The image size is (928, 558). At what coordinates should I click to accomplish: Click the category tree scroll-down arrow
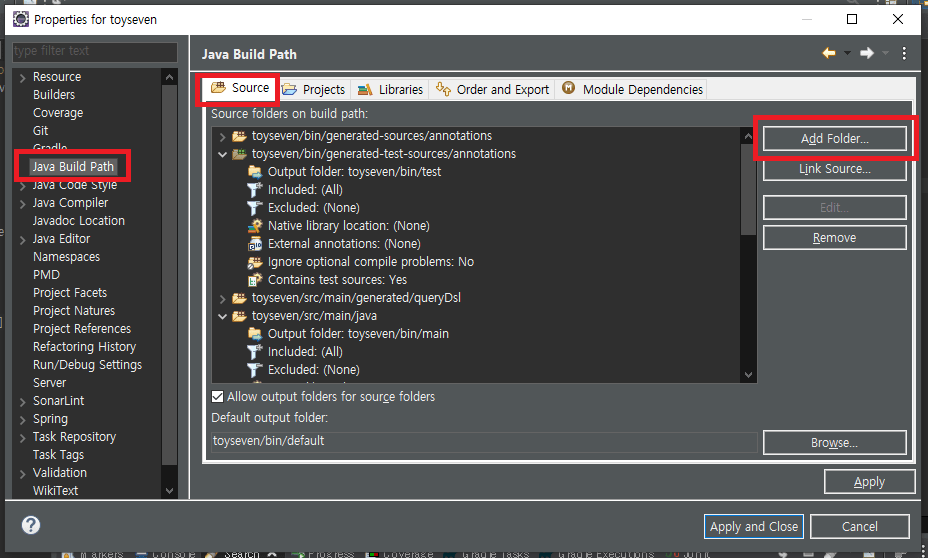[x=169, y=491]
